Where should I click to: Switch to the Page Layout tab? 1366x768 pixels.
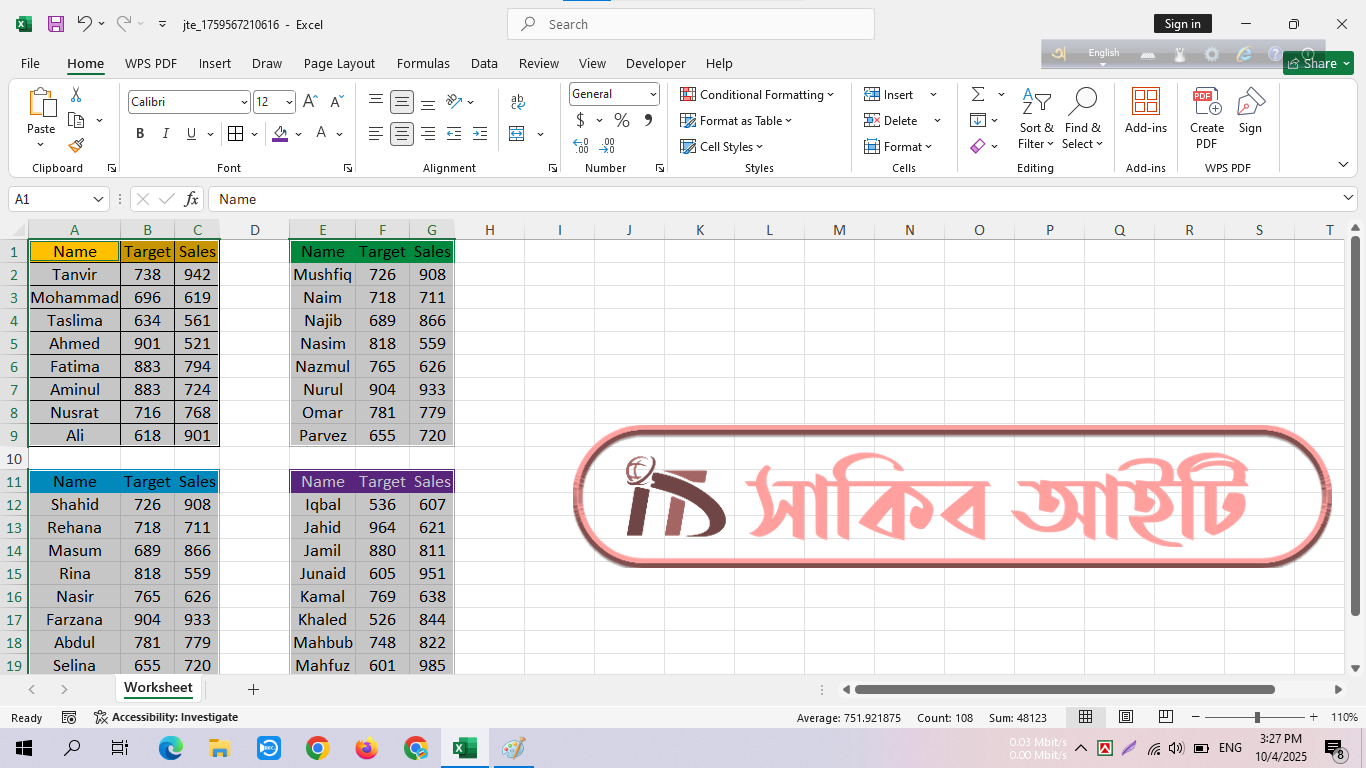point(339,63)
